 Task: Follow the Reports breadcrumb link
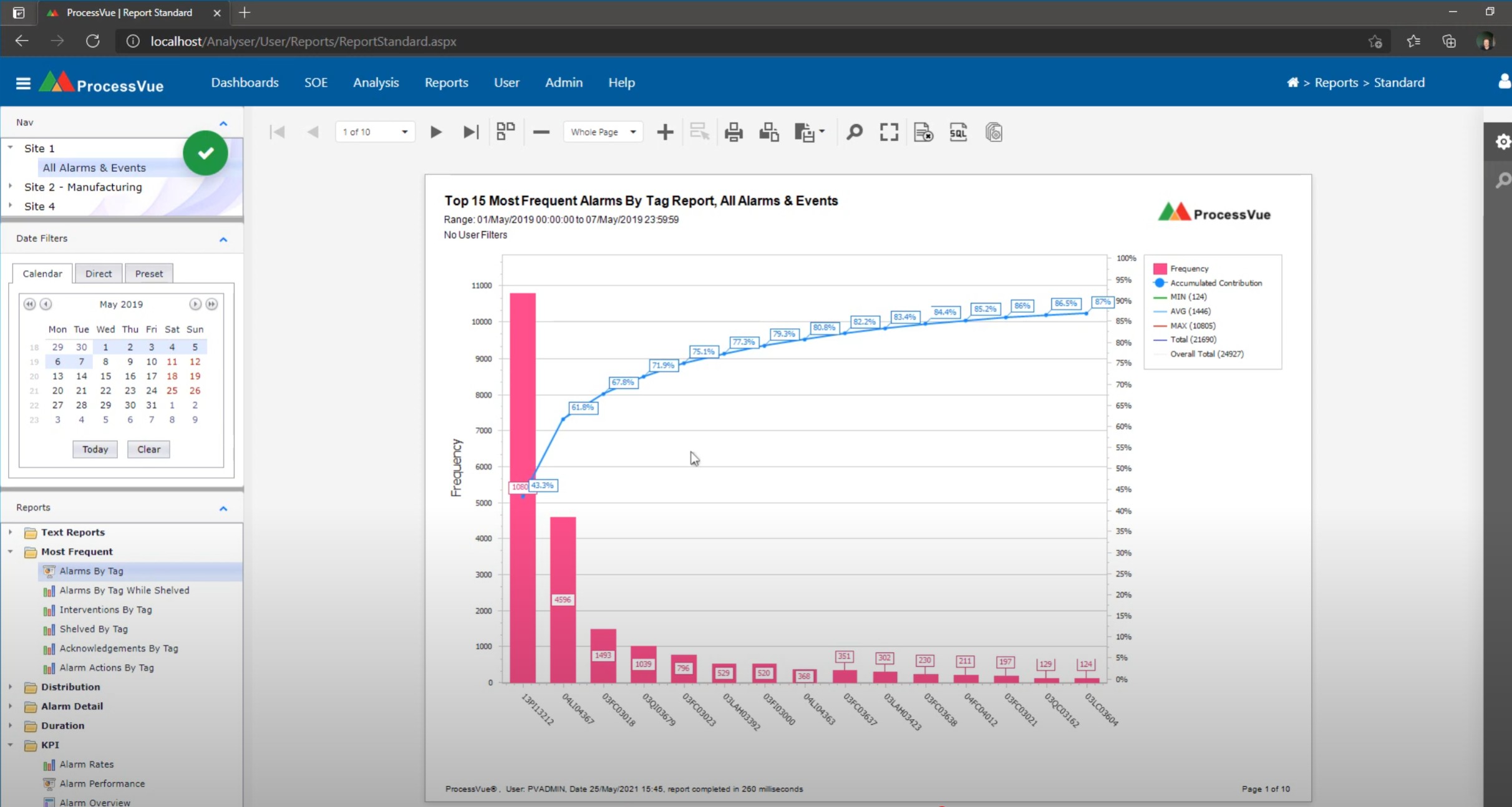[x=1336, y=82]
